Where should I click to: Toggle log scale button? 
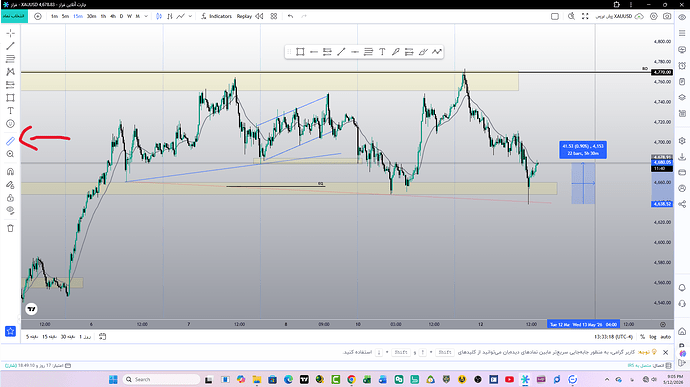click(x=653, y=337)
